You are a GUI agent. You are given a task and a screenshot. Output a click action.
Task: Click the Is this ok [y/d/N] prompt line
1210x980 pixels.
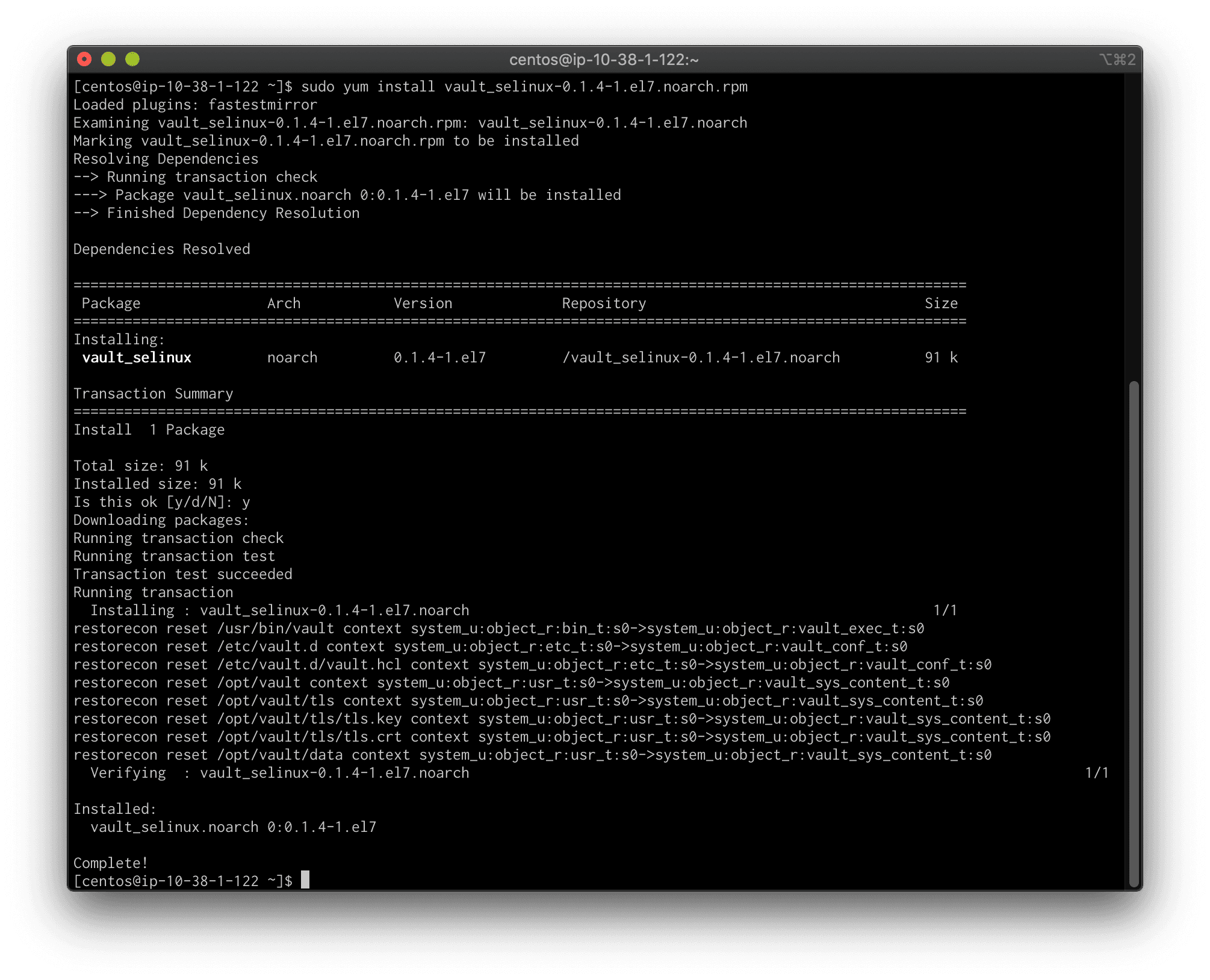pos(161,501)
